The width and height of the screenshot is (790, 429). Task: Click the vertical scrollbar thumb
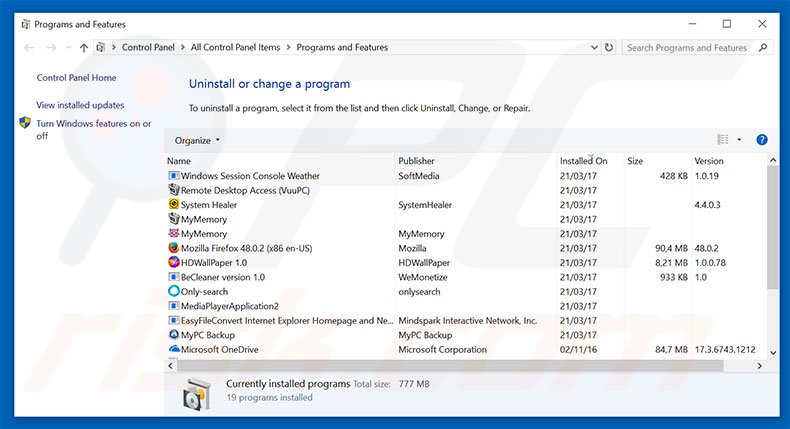tap(773, 227)
